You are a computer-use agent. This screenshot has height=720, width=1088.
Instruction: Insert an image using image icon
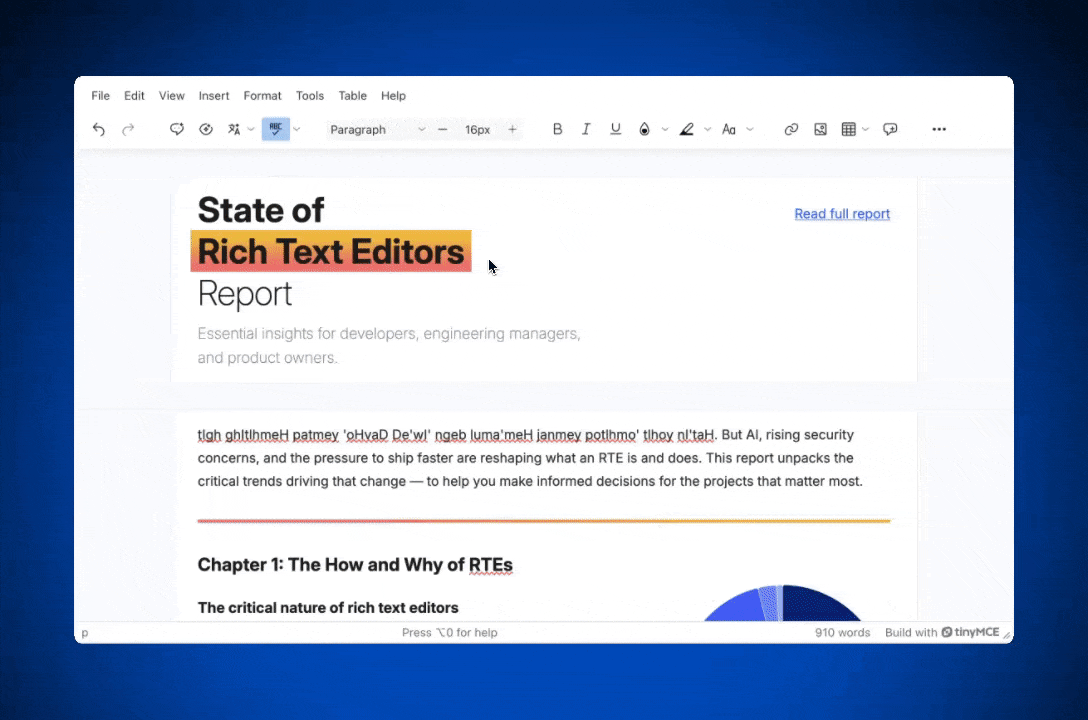820,129
